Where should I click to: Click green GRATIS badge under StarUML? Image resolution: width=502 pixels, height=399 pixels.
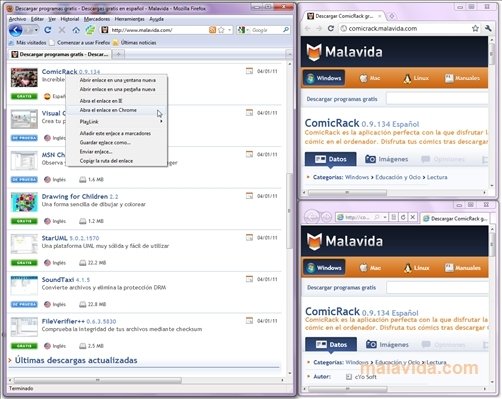(24, 263)
